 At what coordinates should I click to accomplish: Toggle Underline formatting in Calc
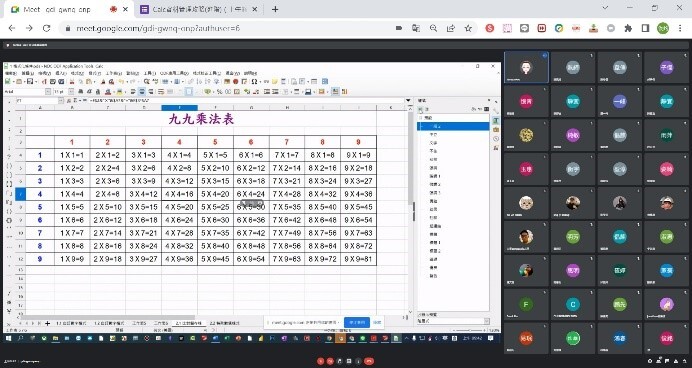coord(98,91)
